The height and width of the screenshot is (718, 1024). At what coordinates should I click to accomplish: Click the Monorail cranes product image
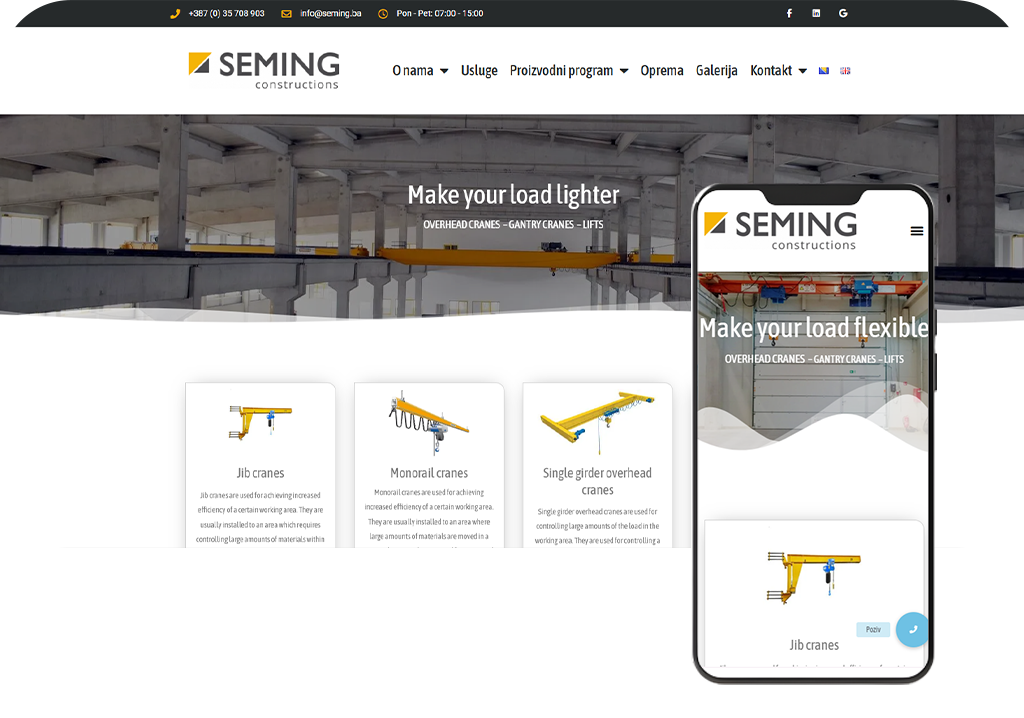click(x=429, y=422)
